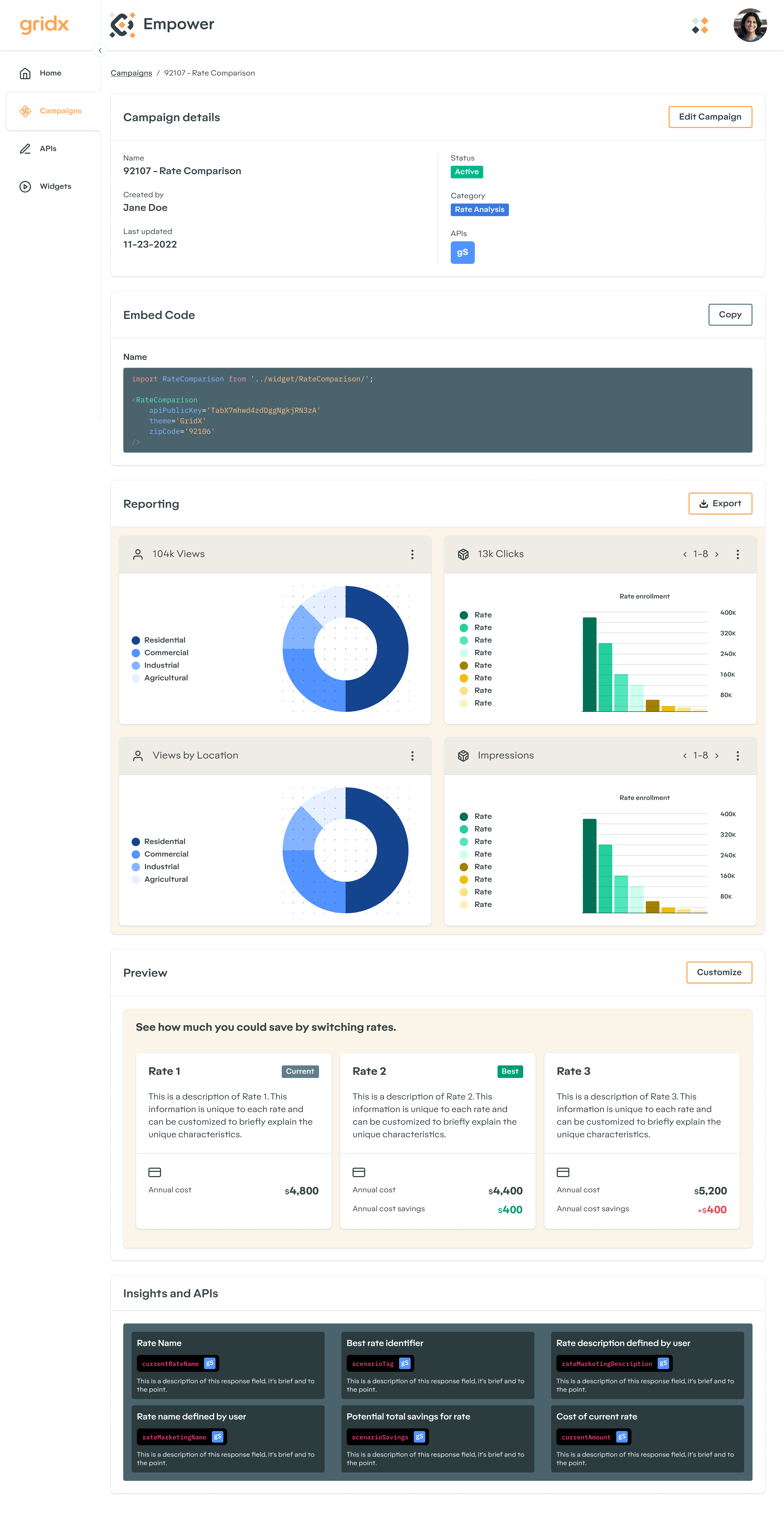The width and height of the screenshot is (784, 1527).
Task: Click the gS icon next to scenarioSavings
Action: tap(420, 1437)
